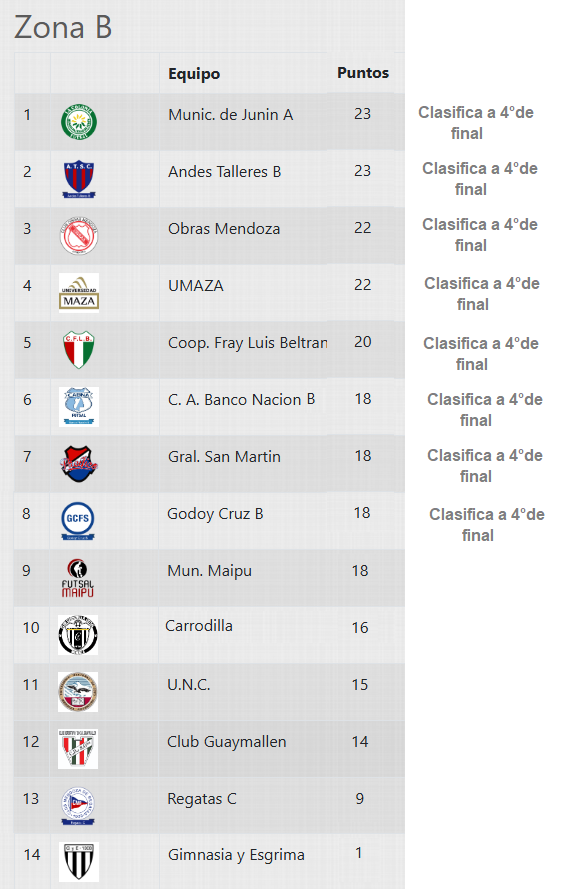Click the Universidad MAZA logo

coord(79,293)
